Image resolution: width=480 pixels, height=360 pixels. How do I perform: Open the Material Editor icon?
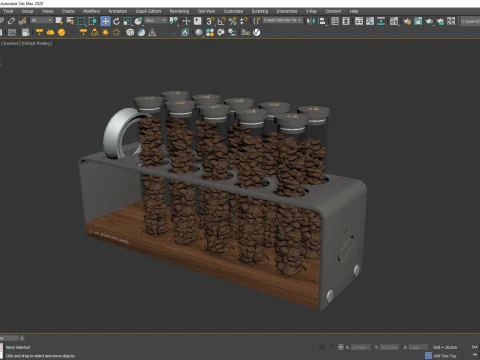tap(394, 21)
